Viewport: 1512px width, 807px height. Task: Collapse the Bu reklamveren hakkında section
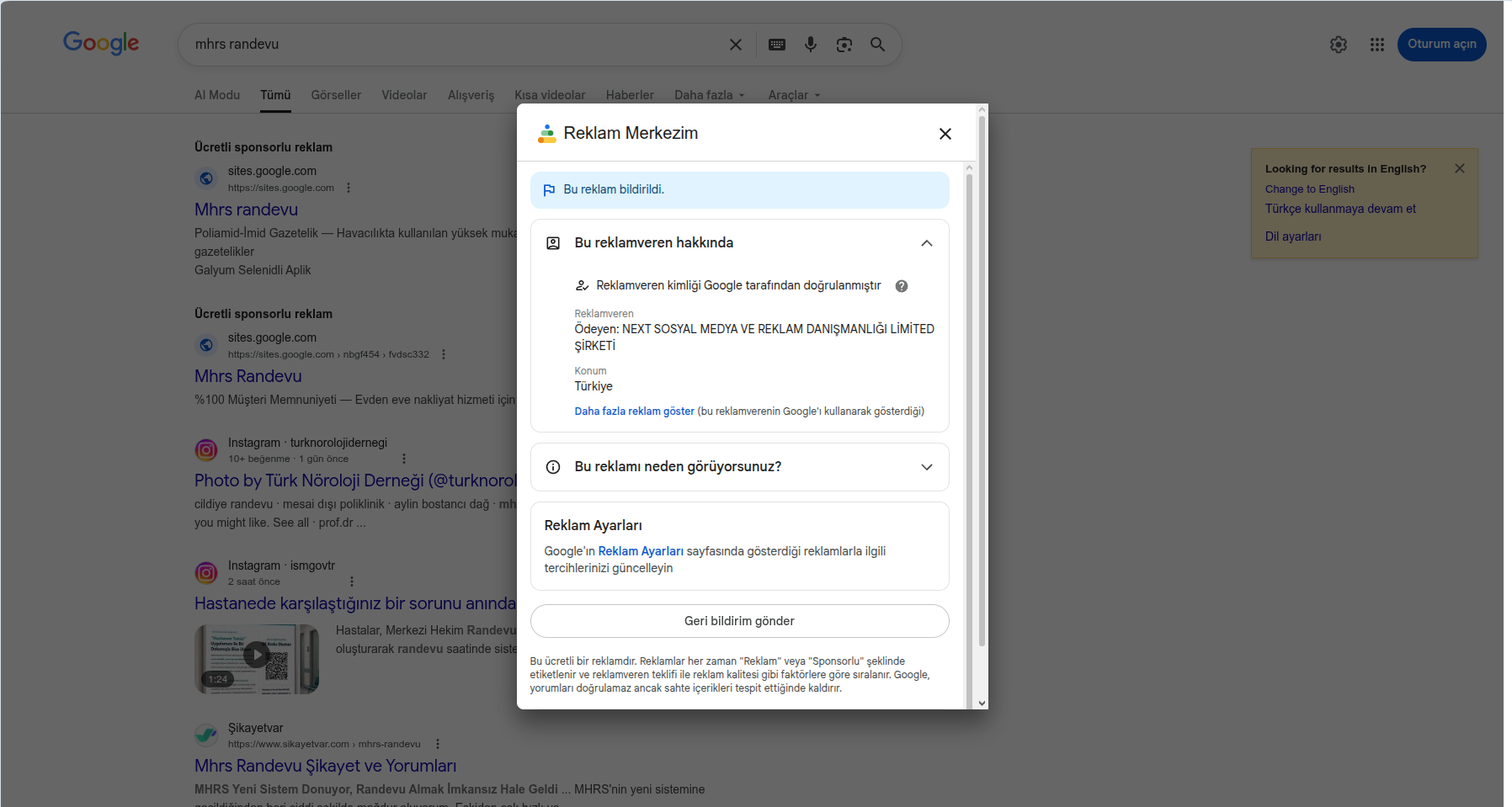tap(927, 243)
